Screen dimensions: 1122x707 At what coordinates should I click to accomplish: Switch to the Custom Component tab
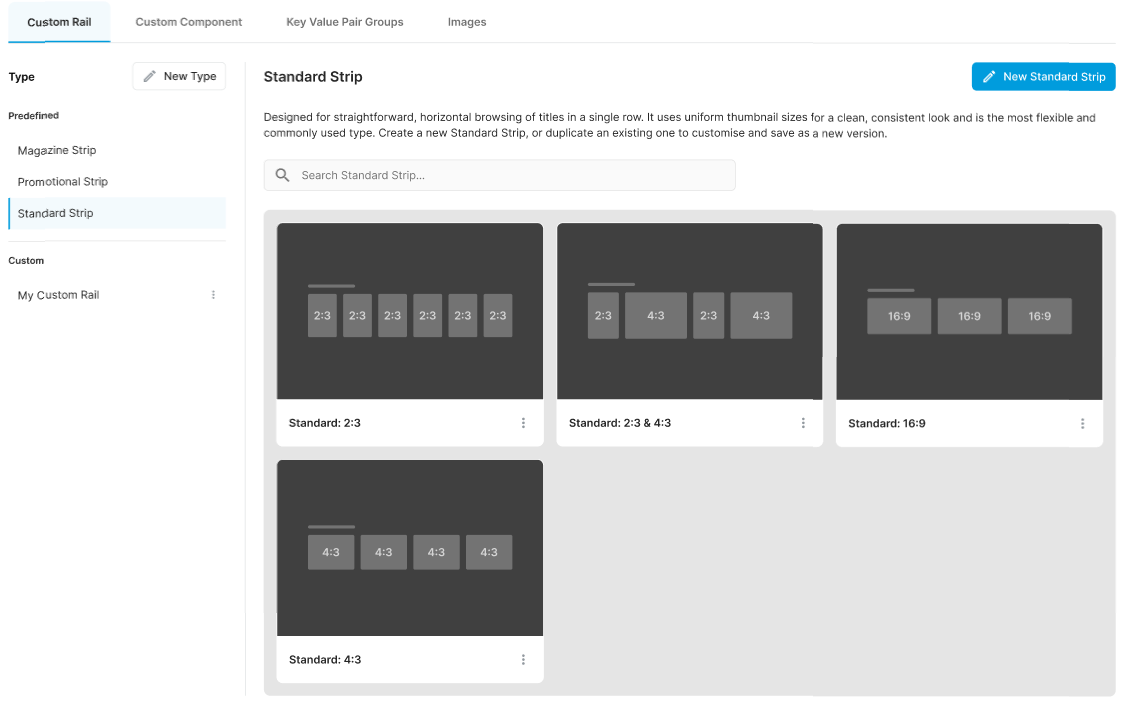(x=189, y=22)
